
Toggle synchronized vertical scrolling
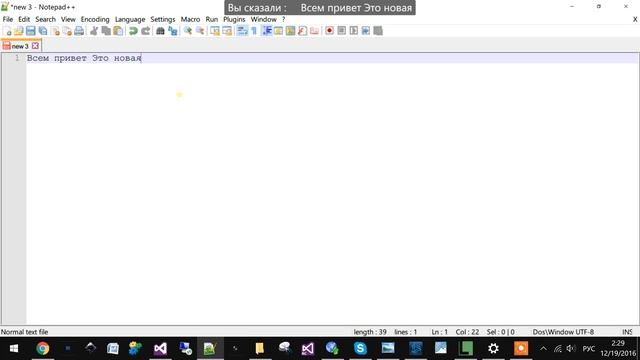coord(215,31)
